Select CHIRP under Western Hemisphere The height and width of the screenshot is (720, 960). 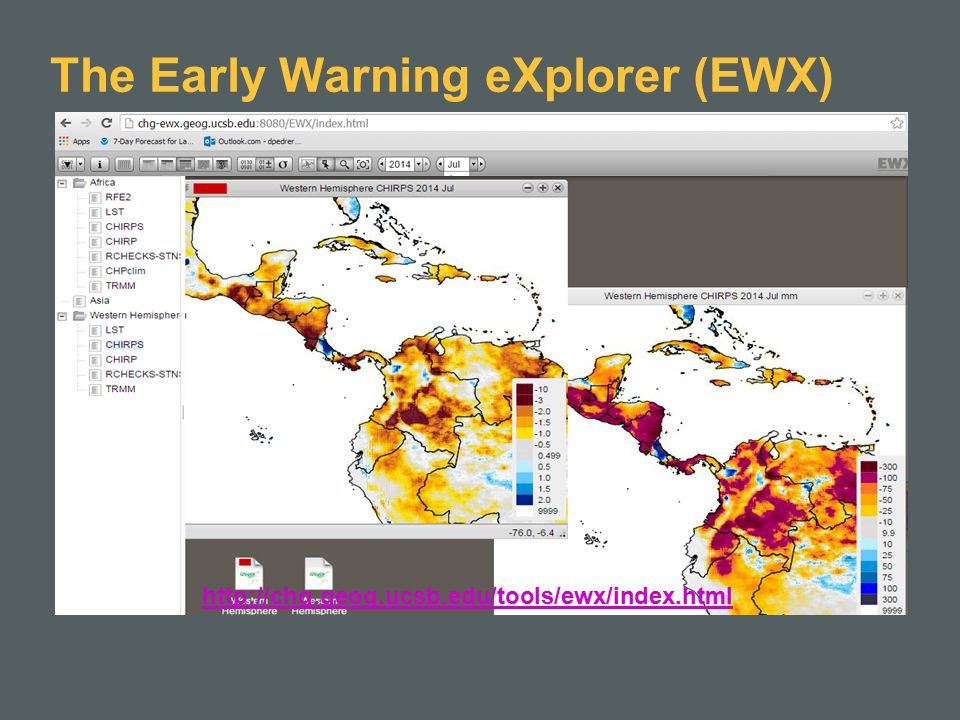[x=121, y=359]
